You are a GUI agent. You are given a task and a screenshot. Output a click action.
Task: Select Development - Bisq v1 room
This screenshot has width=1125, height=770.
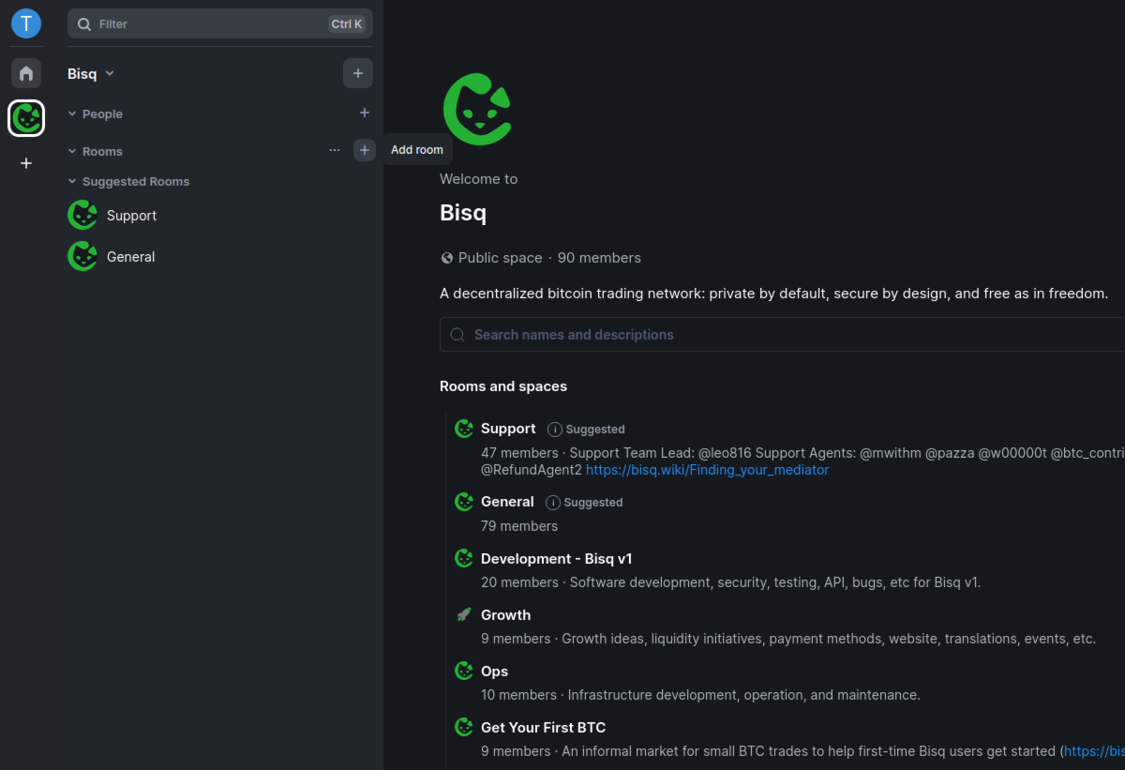pyautogui.click(x=556, y=559)
